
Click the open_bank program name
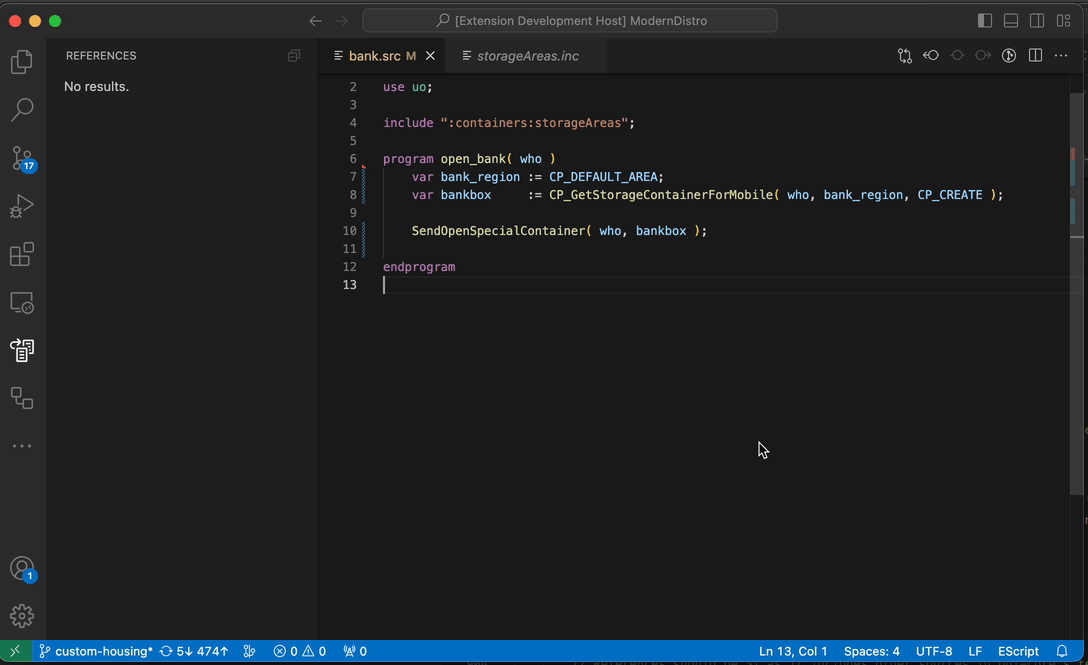pos(473,159)
